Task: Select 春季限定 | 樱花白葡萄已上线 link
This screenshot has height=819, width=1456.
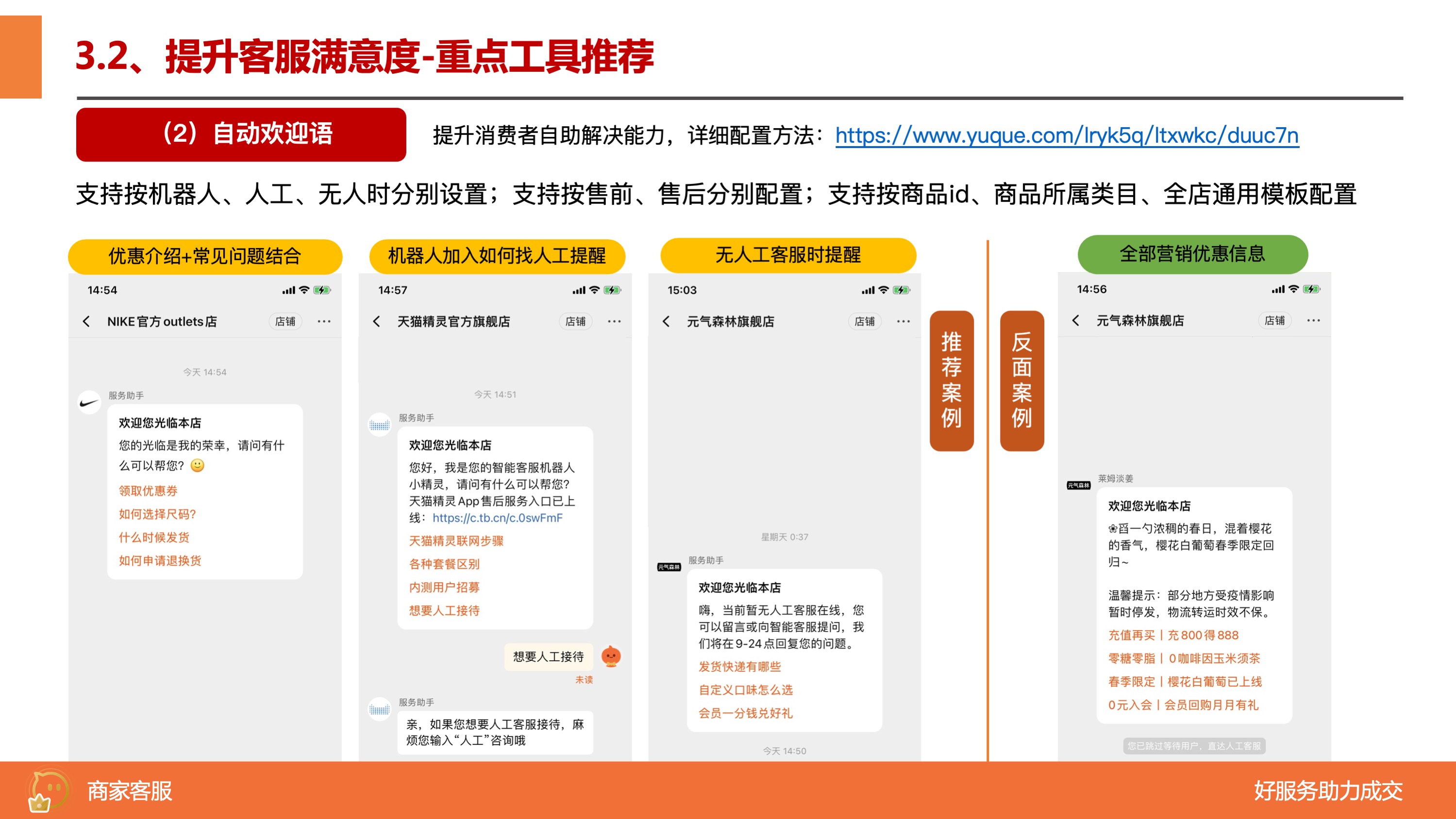Action: 1185,681
